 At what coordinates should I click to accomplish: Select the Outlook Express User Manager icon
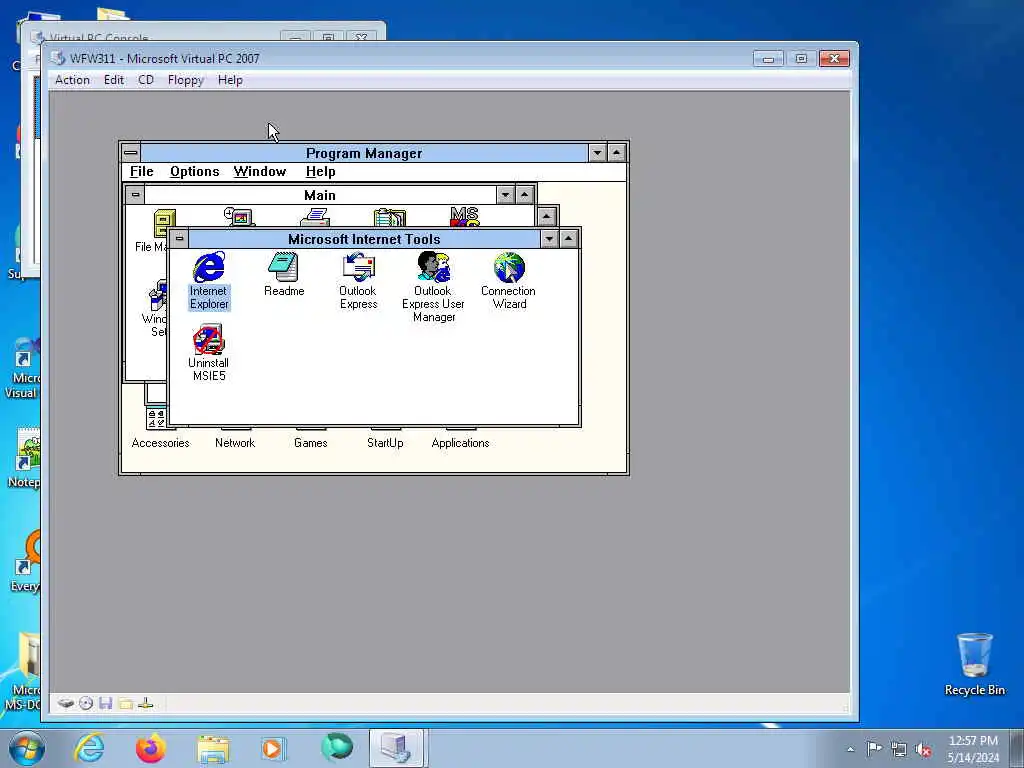434,268
